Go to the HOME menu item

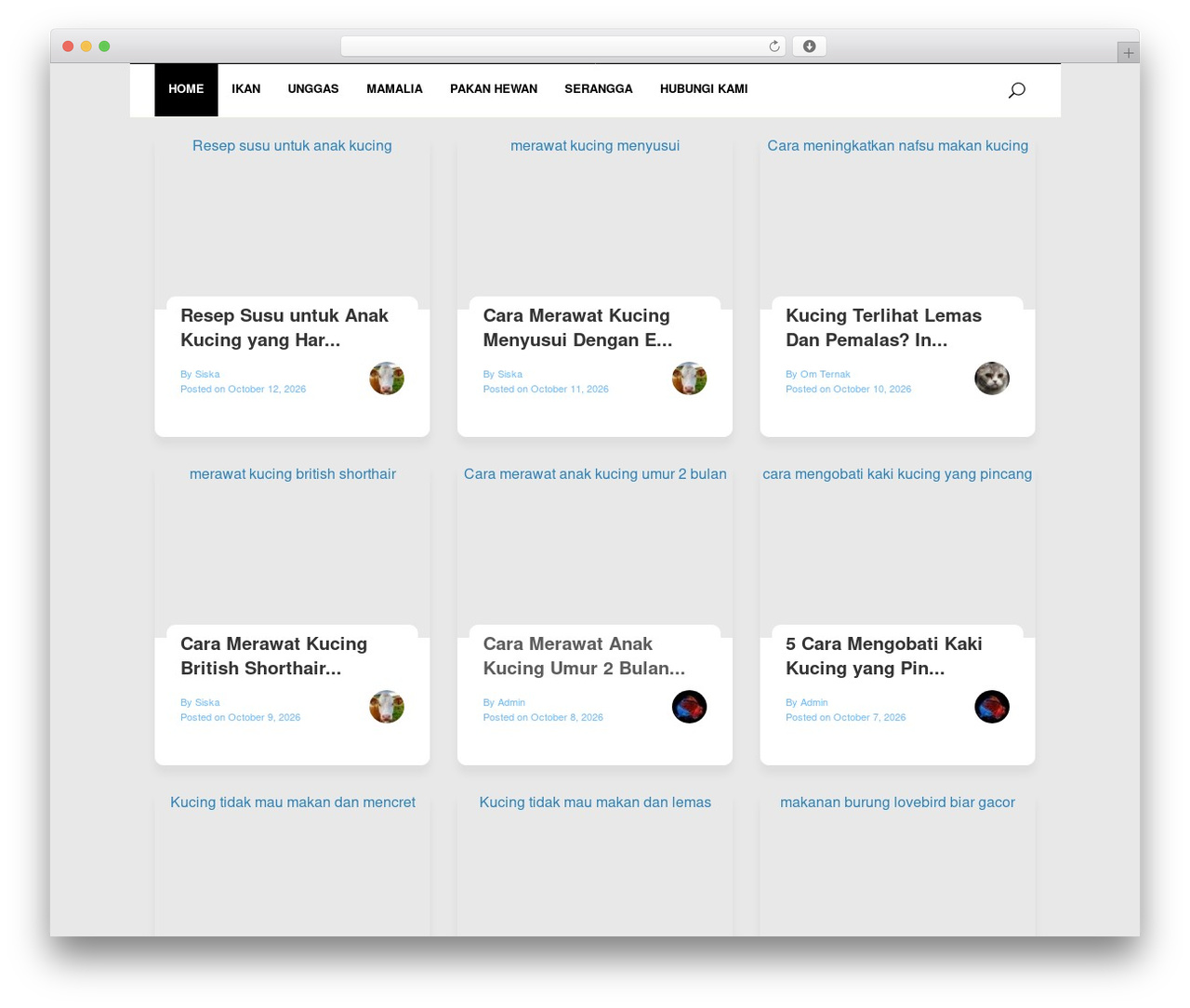[186, 89]
